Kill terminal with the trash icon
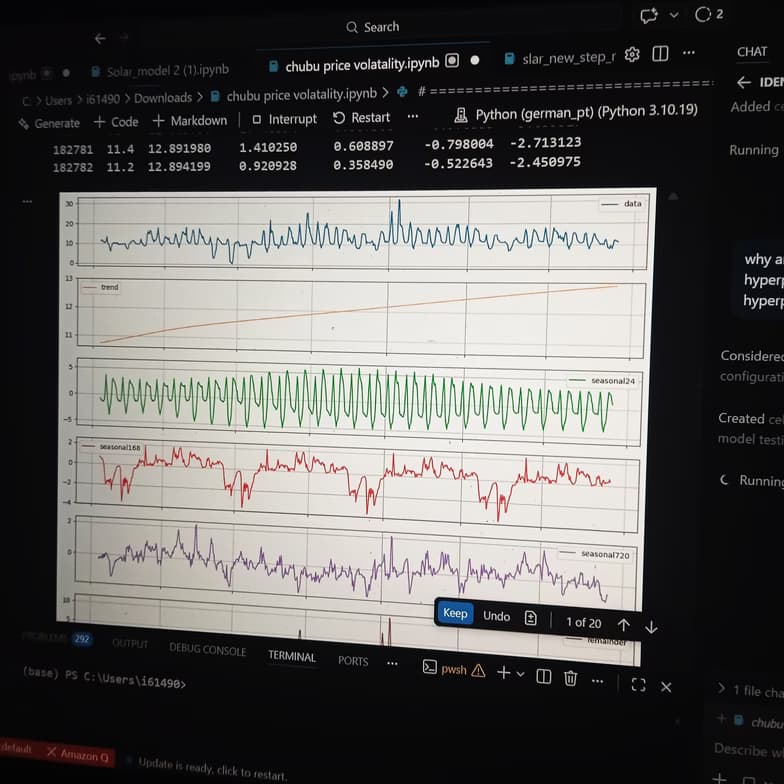The width and height of the screenshot is (784, 784). tap(570, 678)
